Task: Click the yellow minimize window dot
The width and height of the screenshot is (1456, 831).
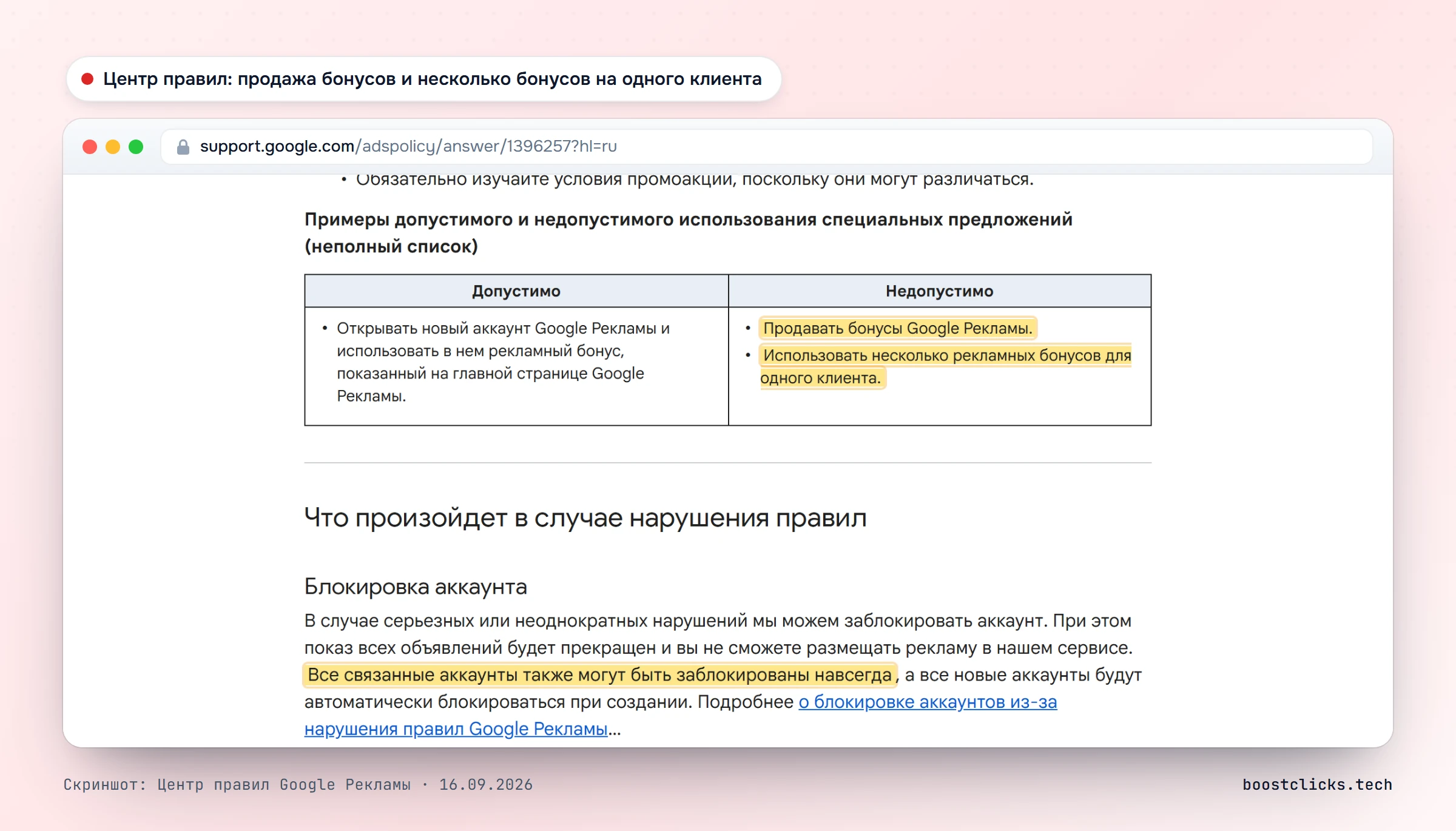Action: tap(113, 147)
